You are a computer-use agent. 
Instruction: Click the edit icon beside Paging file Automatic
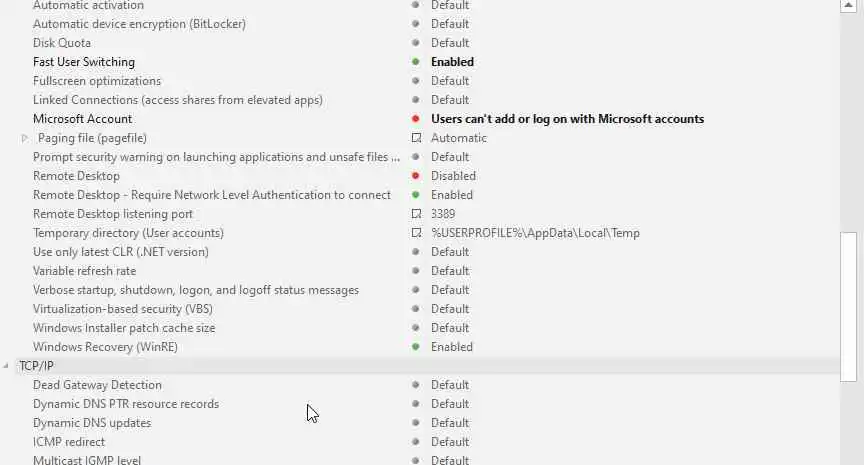(416, 138)
